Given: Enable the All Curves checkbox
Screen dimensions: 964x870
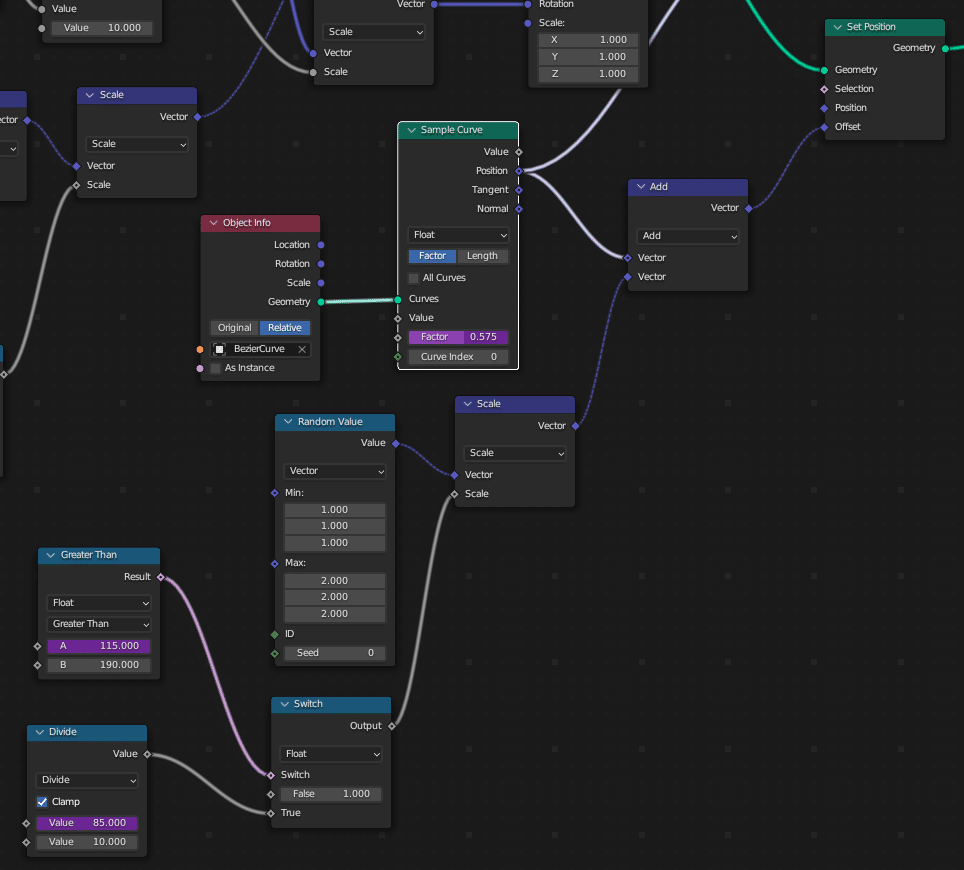Looking at the screenshot, I should [414, 278].
